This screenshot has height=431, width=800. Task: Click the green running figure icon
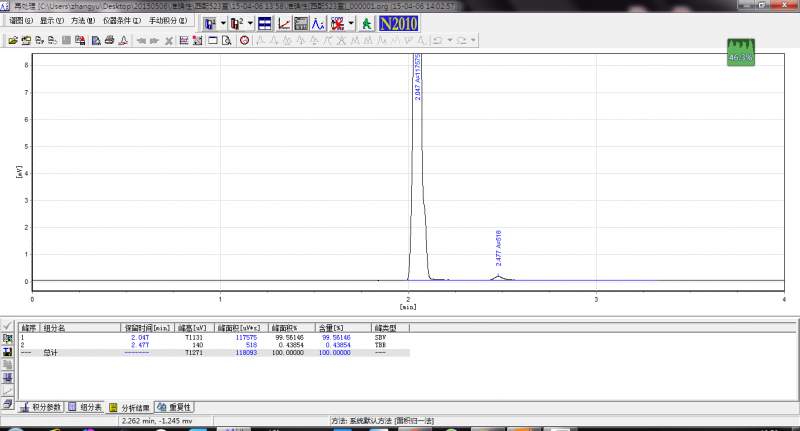366,22
